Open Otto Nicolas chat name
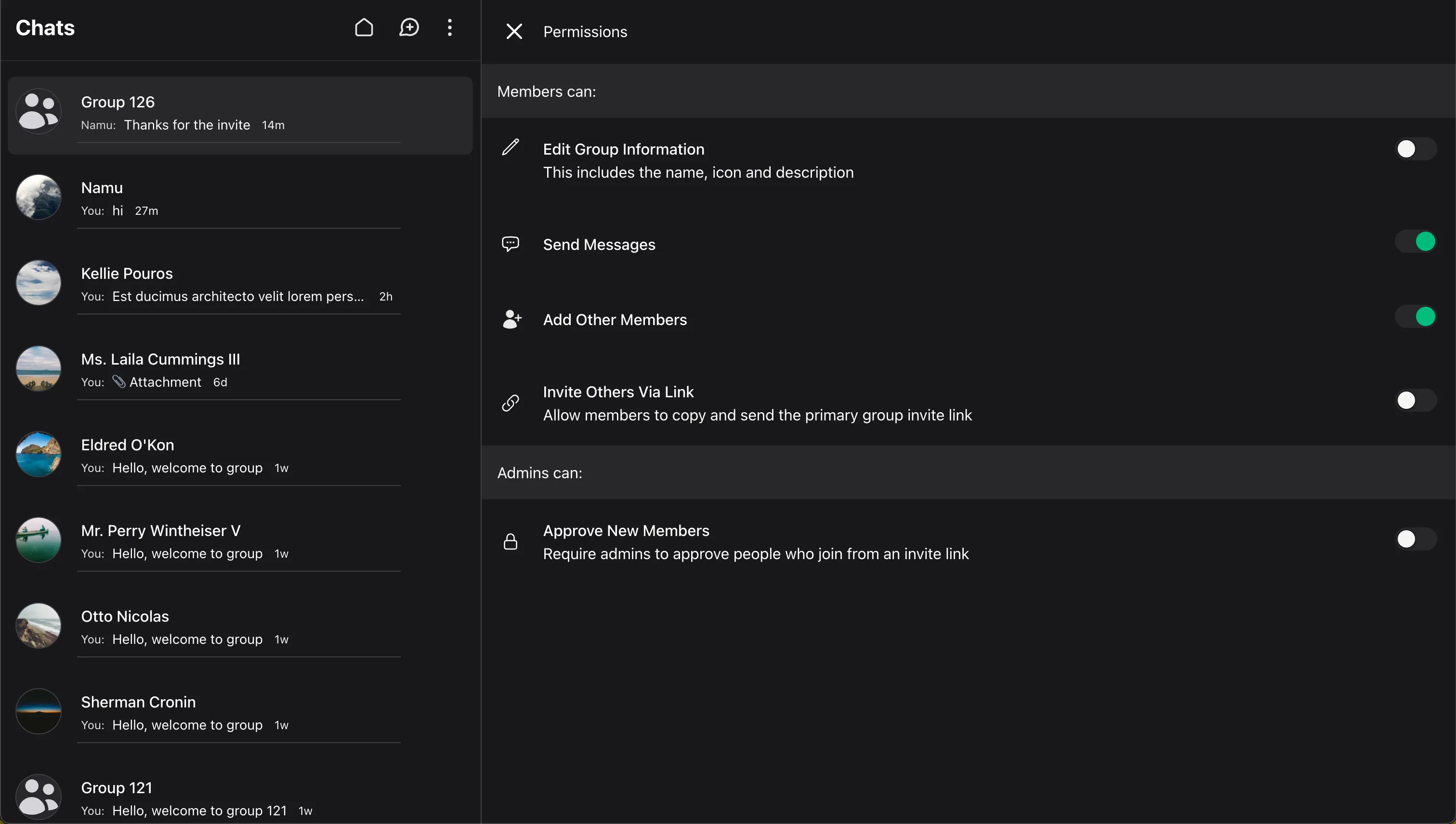Image resolution: width=1456 pixels, height=824 pixels. point(125,616)
